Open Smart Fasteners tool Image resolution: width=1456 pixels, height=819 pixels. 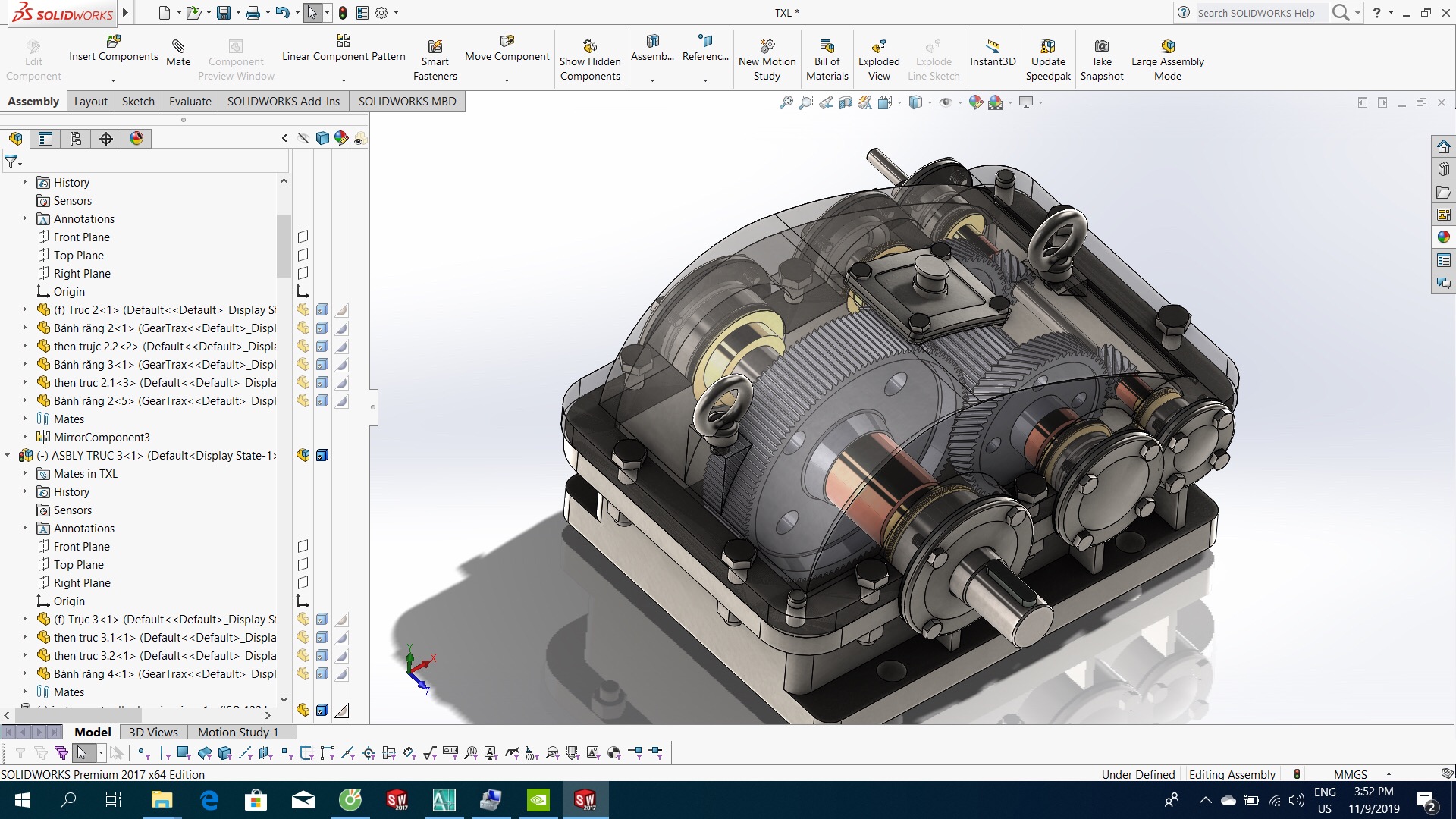(x=435, y=47)
